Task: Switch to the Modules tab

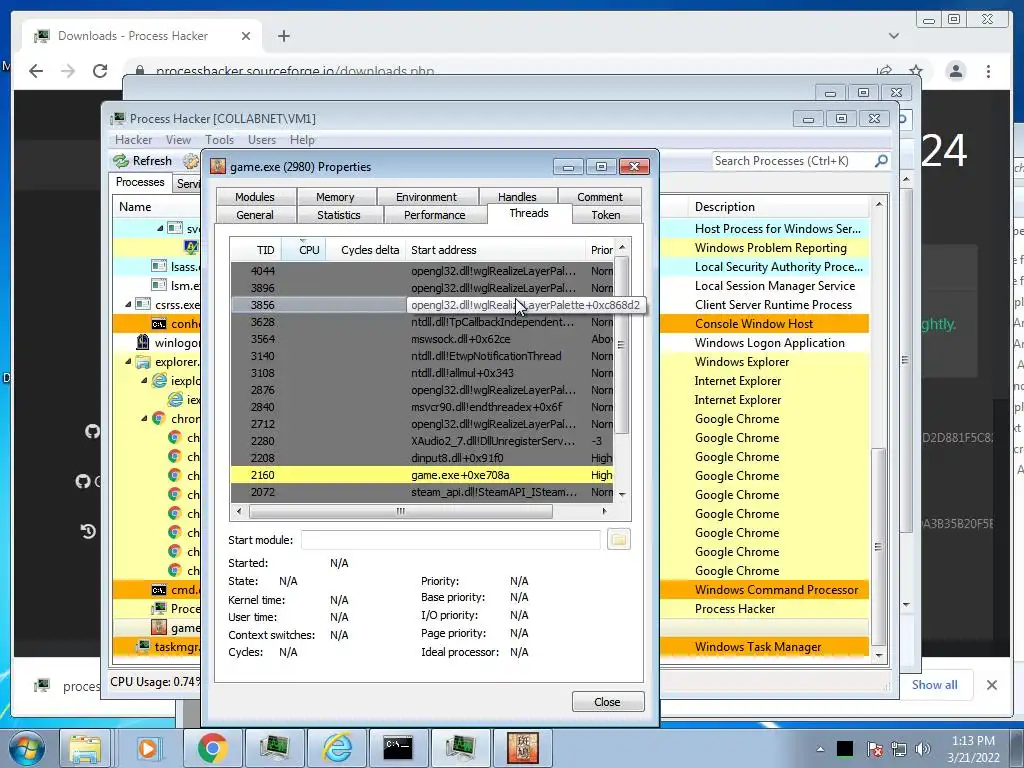Action: 255,197
